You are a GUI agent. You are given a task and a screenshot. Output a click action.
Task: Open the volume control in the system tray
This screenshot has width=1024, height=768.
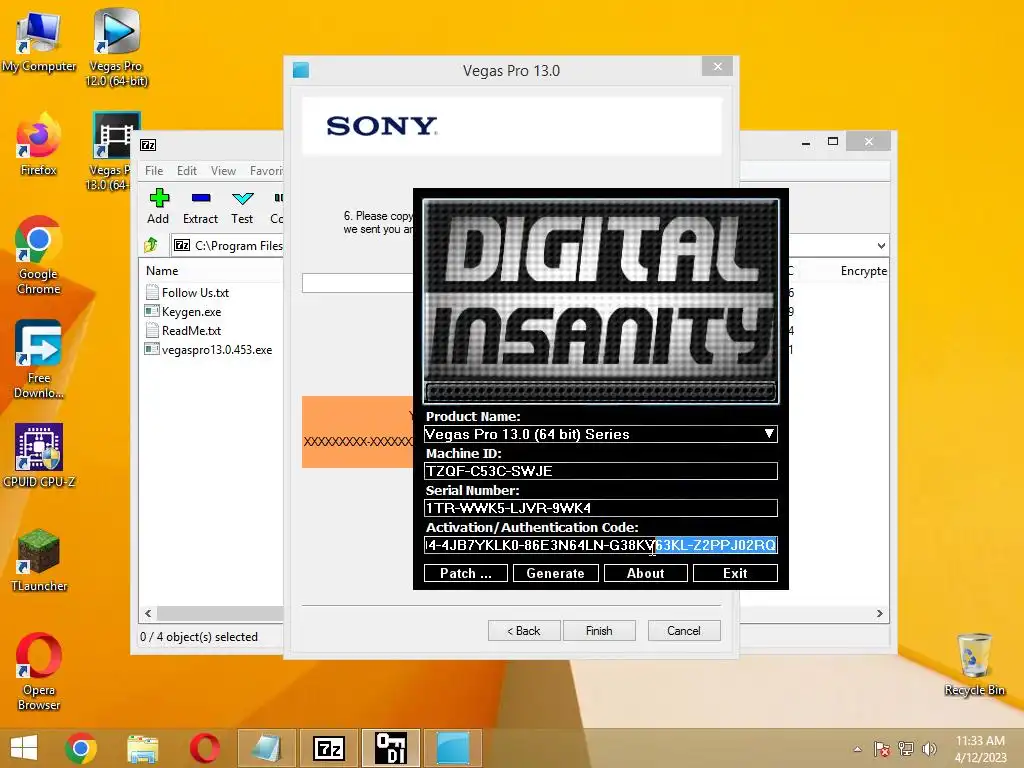coord(929,749)
